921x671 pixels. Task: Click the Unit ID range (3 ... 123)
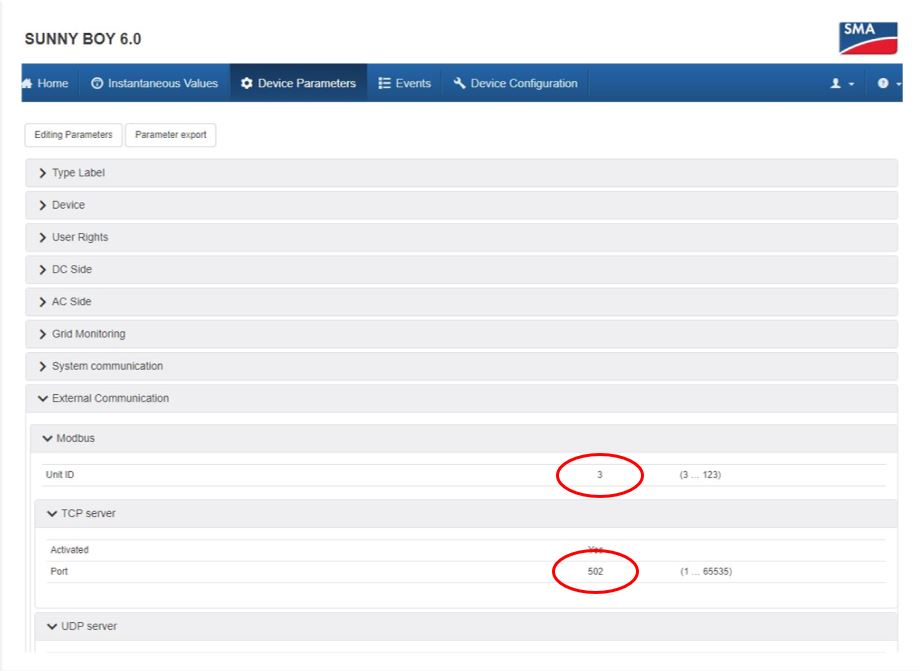(x=700, y=475)
